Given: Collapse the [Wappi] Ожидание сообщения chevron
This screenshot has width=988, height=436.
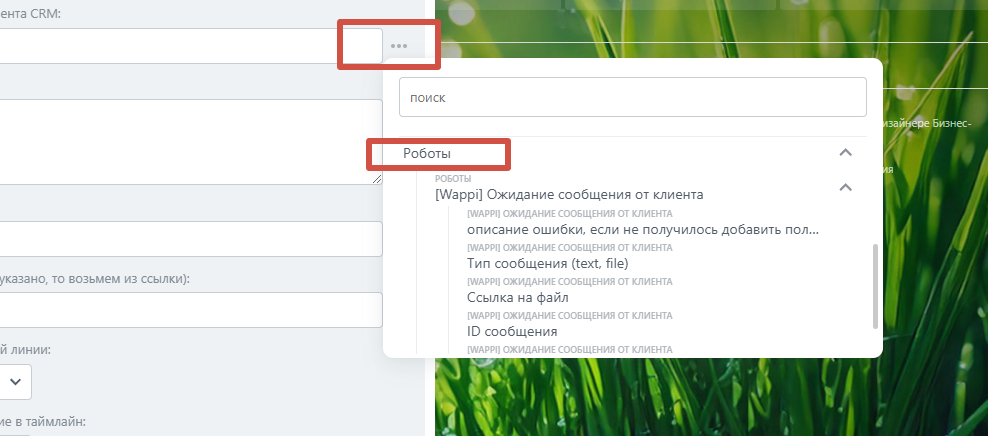Looking at the screenshot, I should [x=846, y=187].
